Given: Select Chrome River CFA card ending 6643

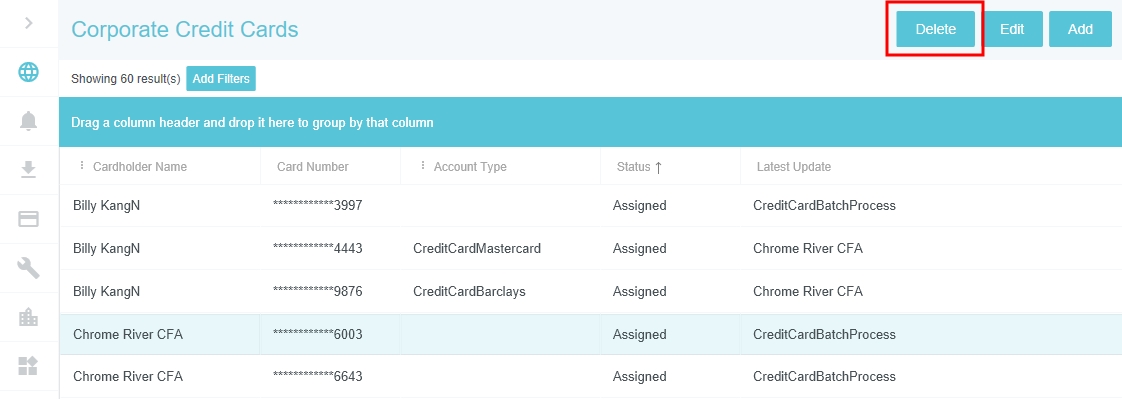Looking at the screenshot, I should click(590, 377).
